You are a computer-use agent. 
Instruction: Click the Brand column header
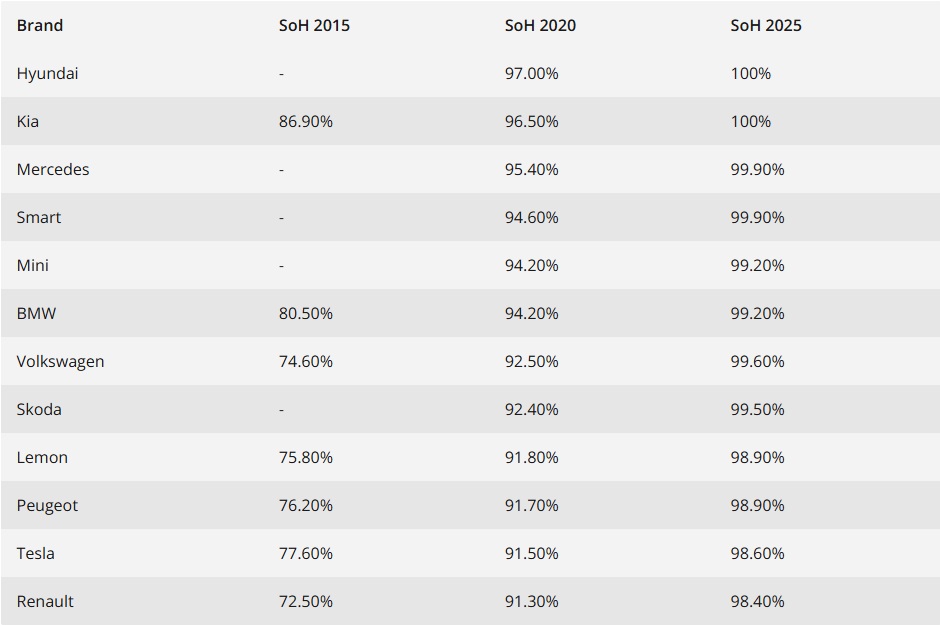click(40, 25)
